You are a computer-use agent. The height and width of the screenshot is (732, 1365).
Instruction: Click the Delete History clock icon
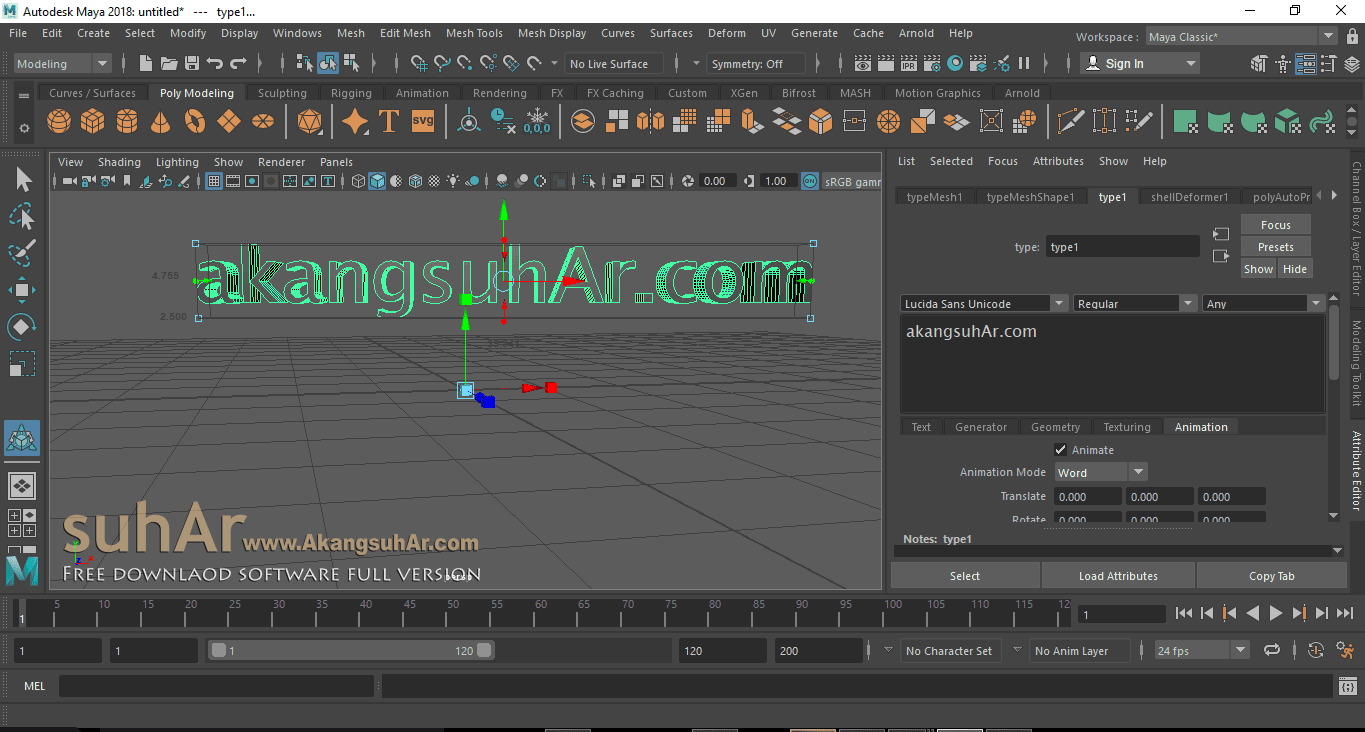(503, 122)
